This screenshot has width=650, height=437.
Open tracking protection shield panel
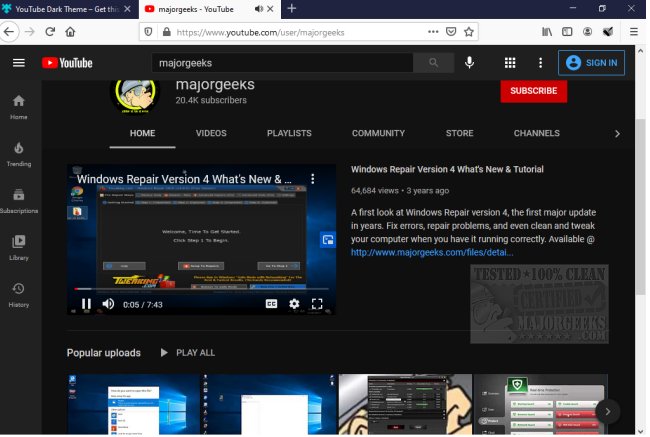click(x=148, y=32)
